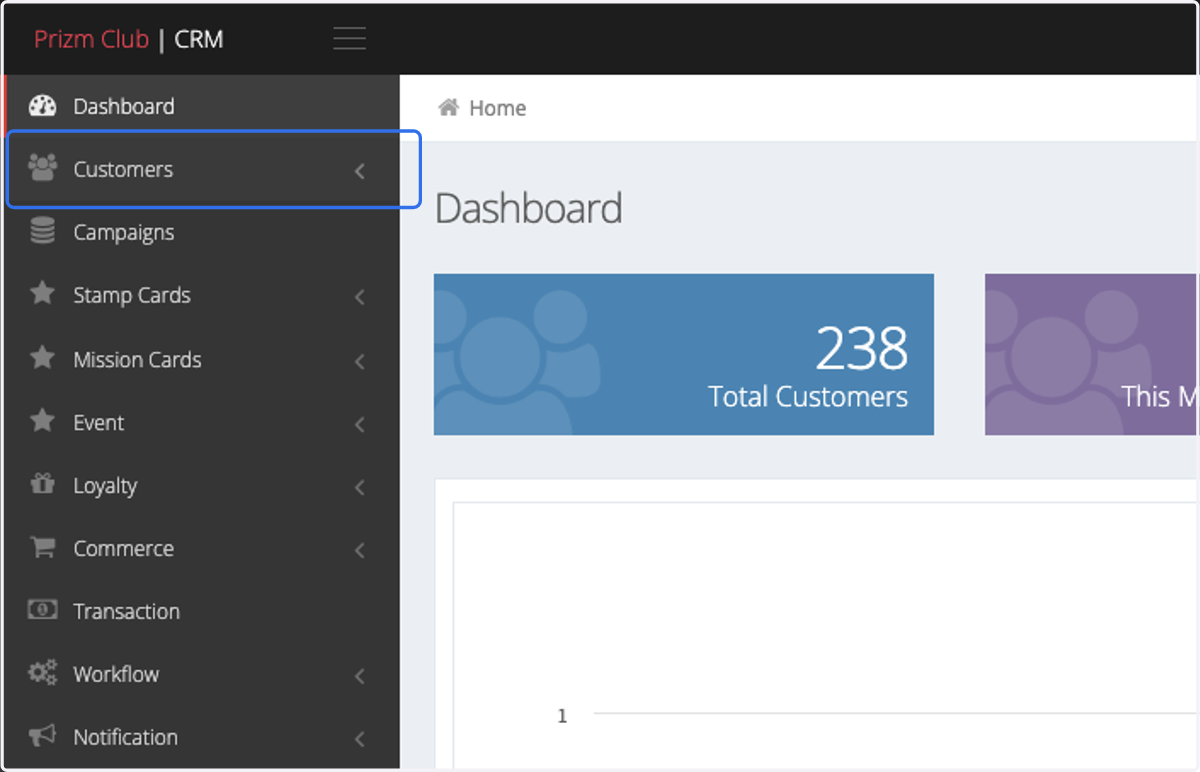
Task: Select the Commerce menu item
Action: pos(202,548)
